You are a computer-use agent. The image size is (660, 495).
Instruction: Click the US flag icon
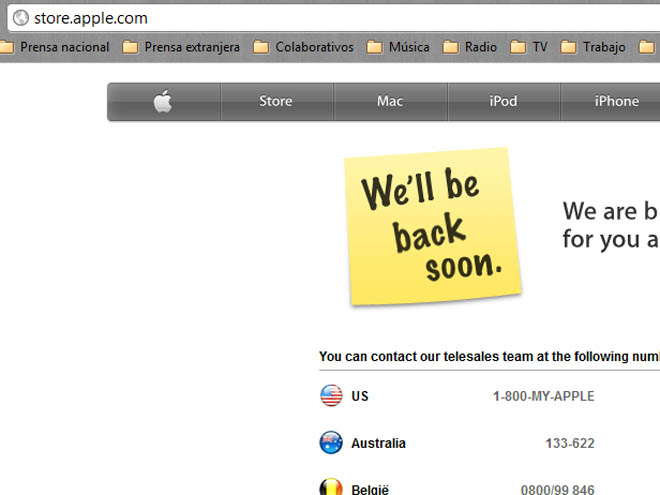point(331,396)
